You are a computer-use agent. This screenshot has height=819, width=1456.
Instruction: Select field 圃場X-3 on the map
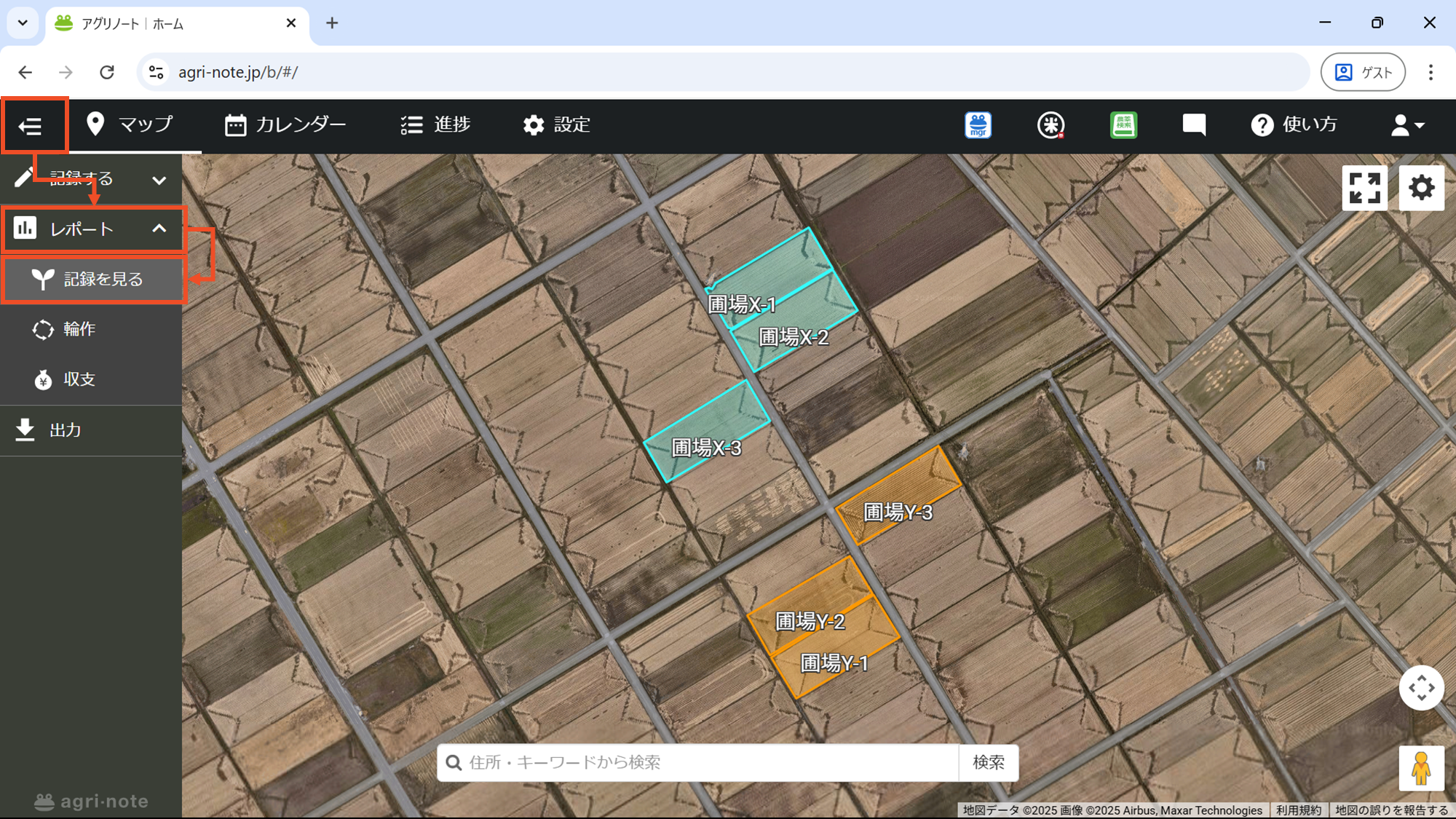coord(706,431)
